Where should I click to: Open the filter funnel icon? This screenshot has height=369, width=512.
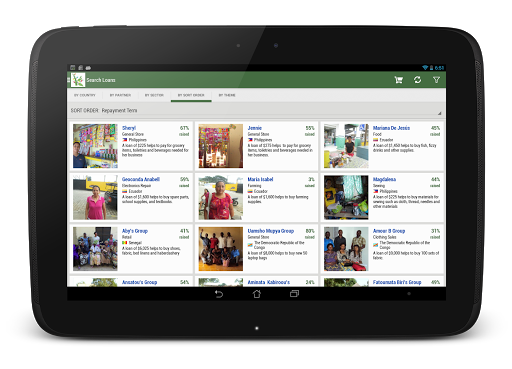(436, 80)
